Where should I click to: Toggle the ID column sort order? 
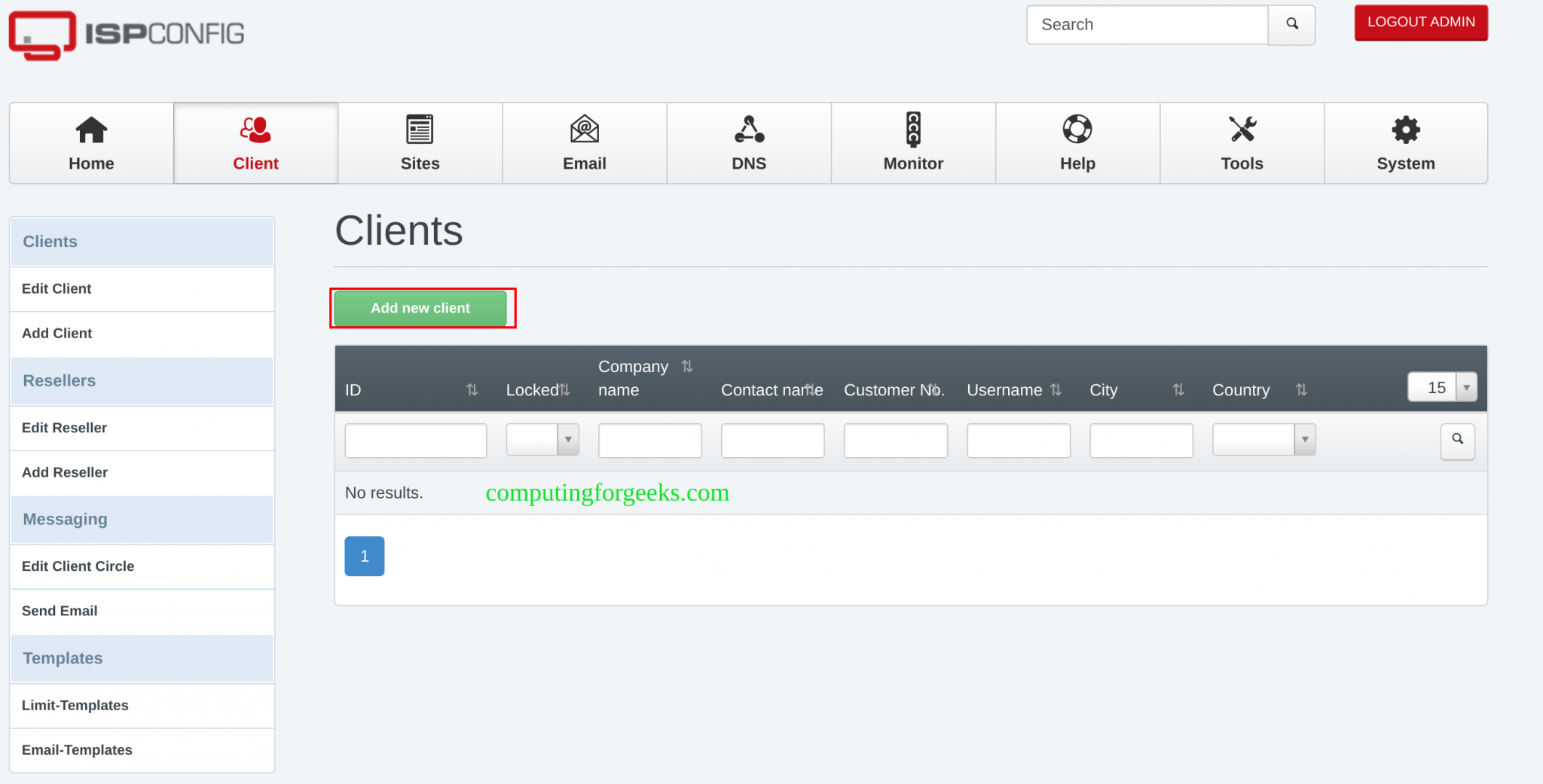(472, 390)
